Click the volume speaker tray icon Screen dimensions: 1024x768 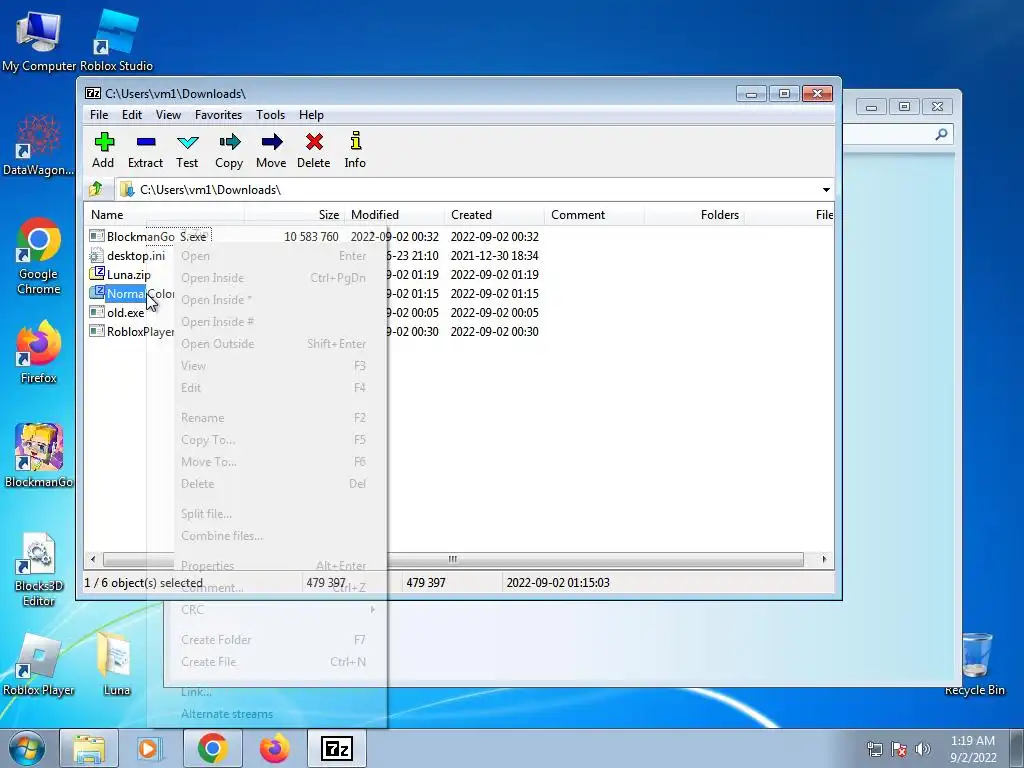[x=923, y=749]
